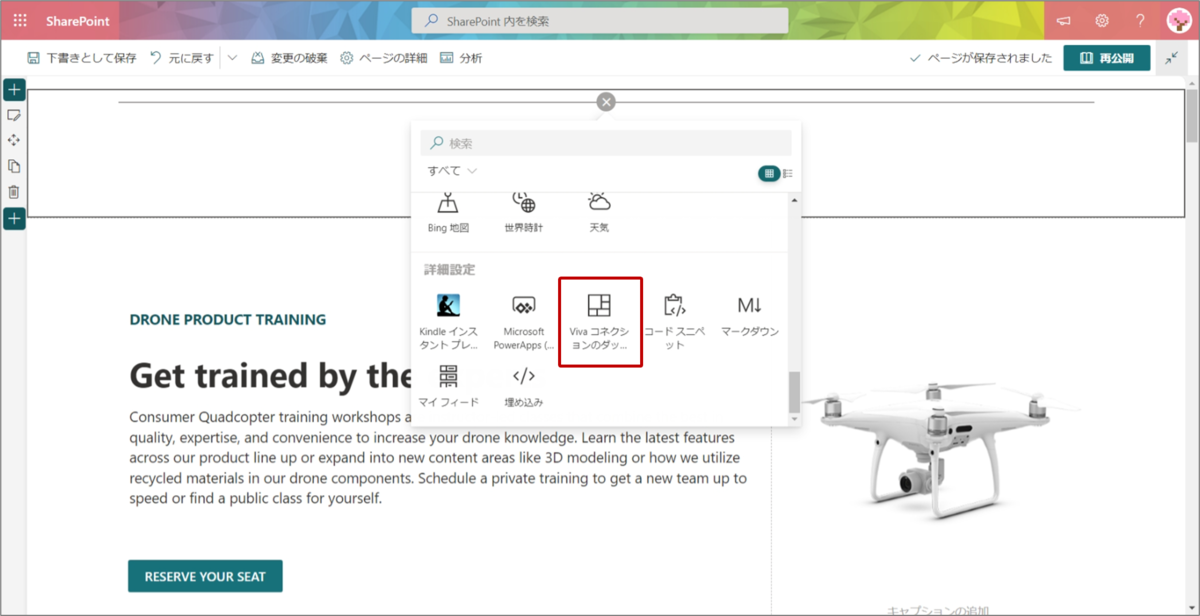Open the すべて category dropdown
1200x616 pixels.
click(x=452, y=171)
